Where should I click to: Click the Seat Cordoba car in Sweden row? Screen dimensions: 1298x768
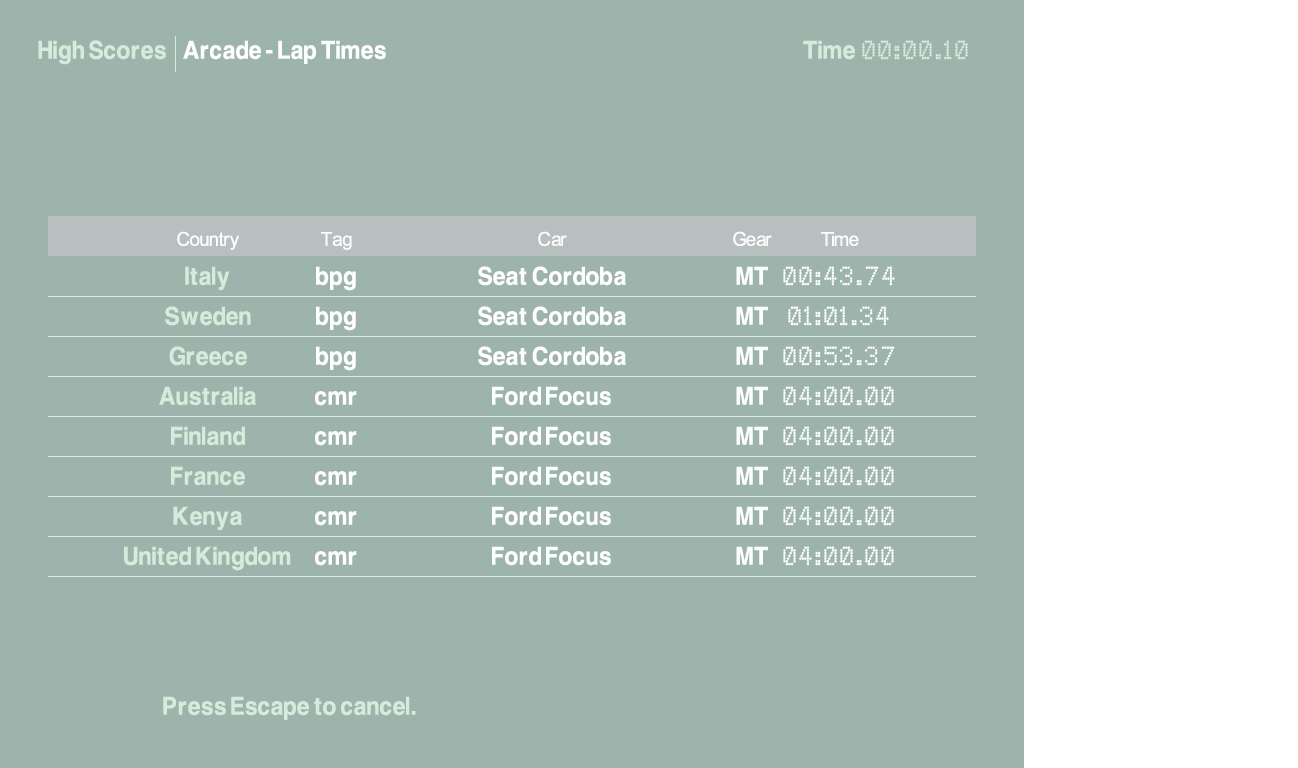pos(551,317)
